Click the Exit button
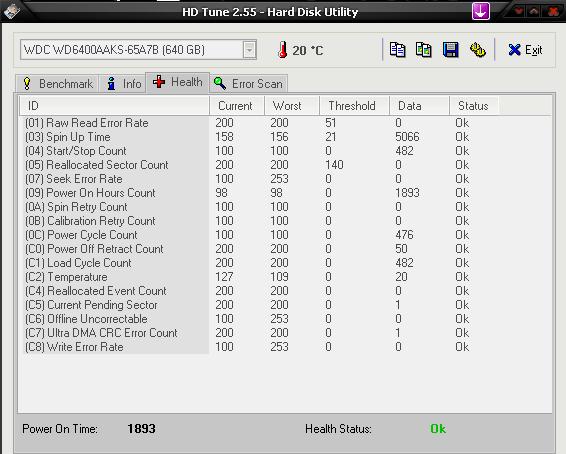 point(525,50)
